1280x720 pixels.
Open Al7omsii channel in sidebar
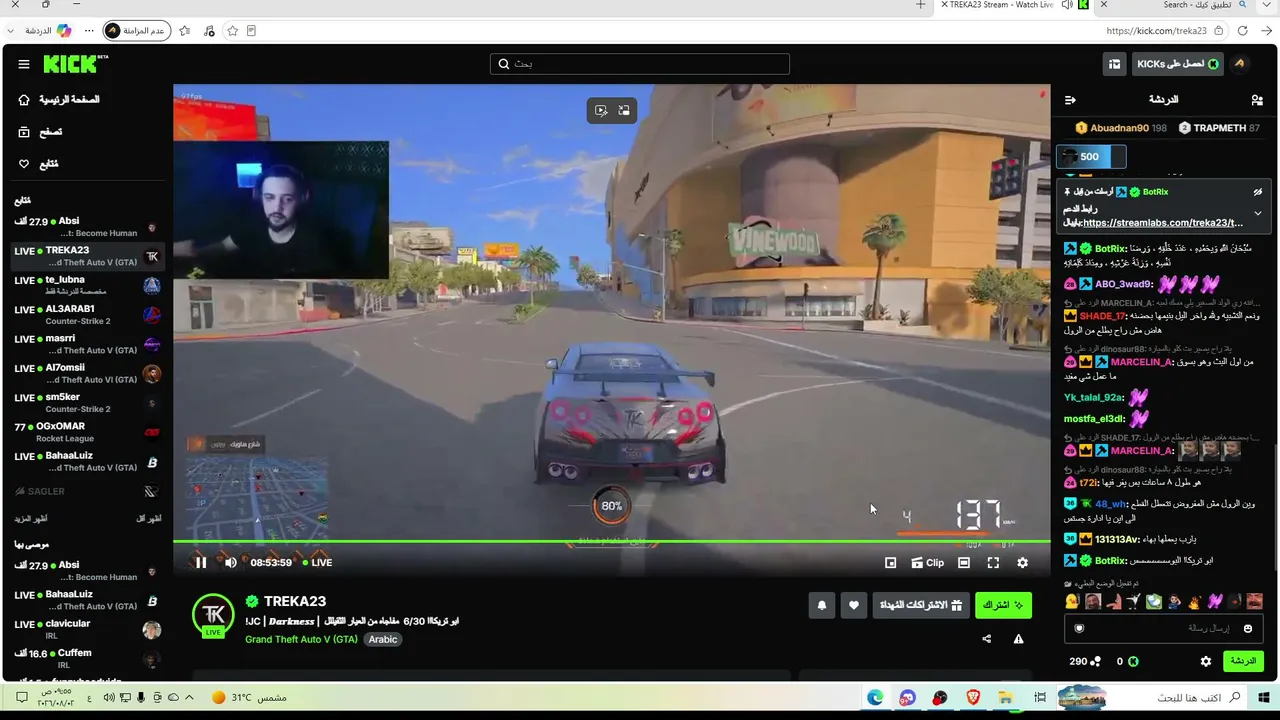(87, 373)
